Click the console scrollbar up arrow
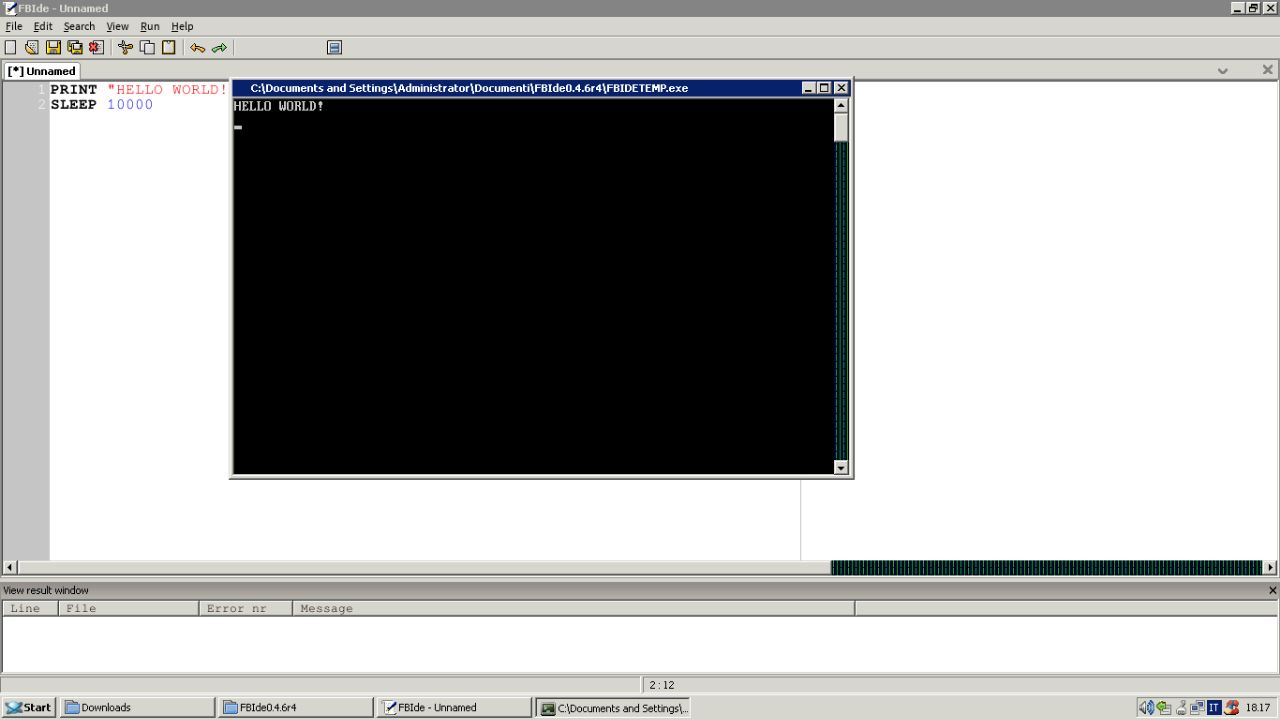Viewport: 1280px width, 720px height. tap(840, 105)
